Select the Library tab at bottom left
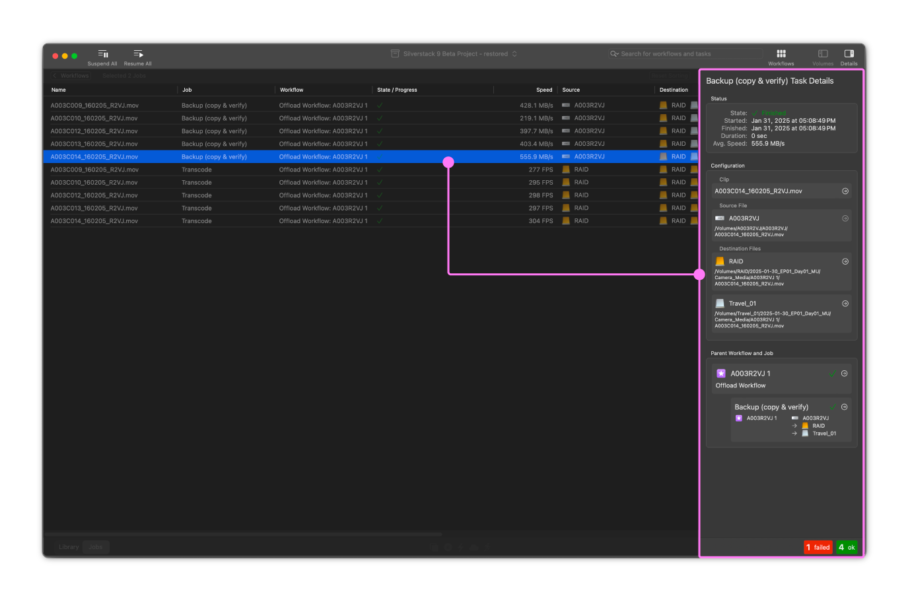Image resolution: width=908 pixels, height=594 pixels. (x=69, y=547)
